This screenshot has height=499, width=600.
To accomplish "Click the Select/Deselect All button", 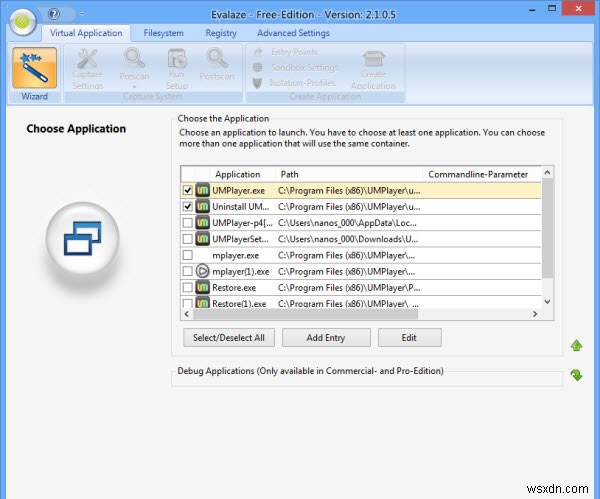I will click(x=229, y=338).
